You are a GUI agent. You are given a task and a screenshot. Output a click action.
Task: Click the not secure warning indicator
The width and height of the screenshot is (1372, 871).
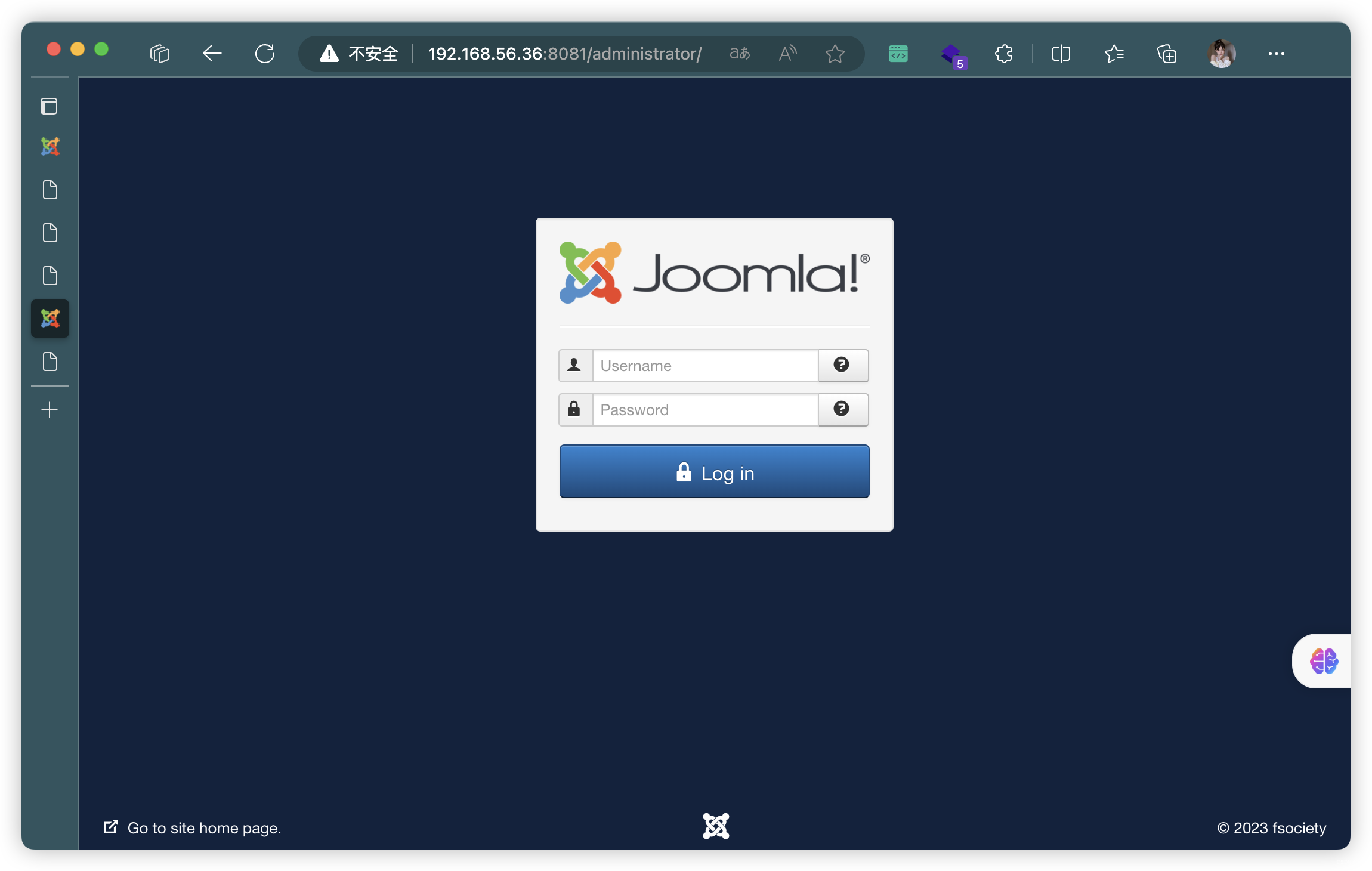(x=359, y=54)
